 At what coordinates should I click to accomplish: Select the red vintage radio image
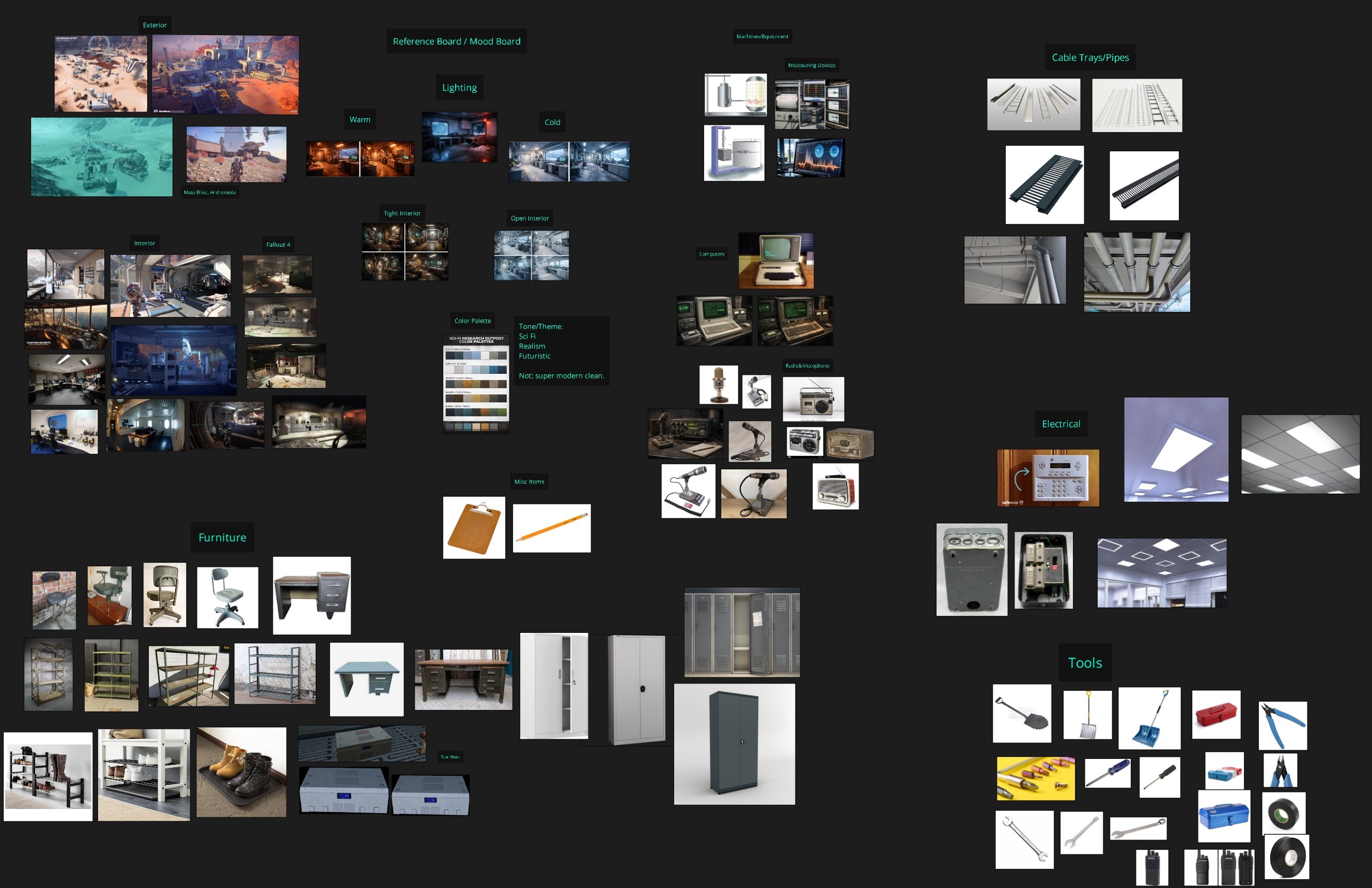pos(835,487)
